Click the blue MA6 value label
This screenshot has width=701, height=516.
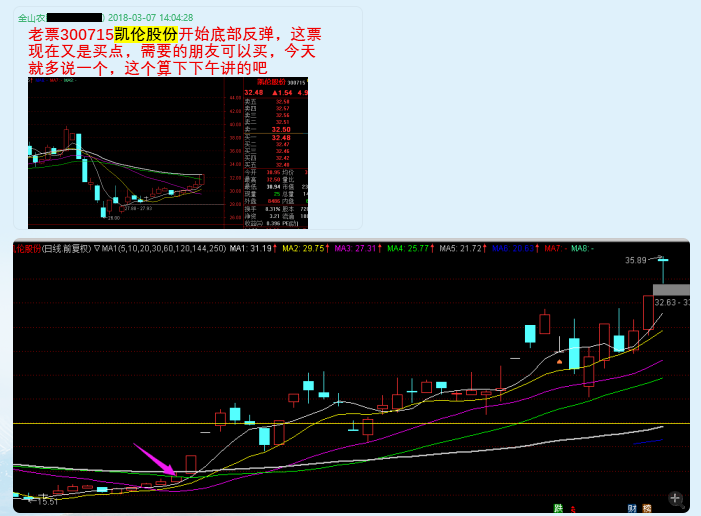click(x=513, y=249)
